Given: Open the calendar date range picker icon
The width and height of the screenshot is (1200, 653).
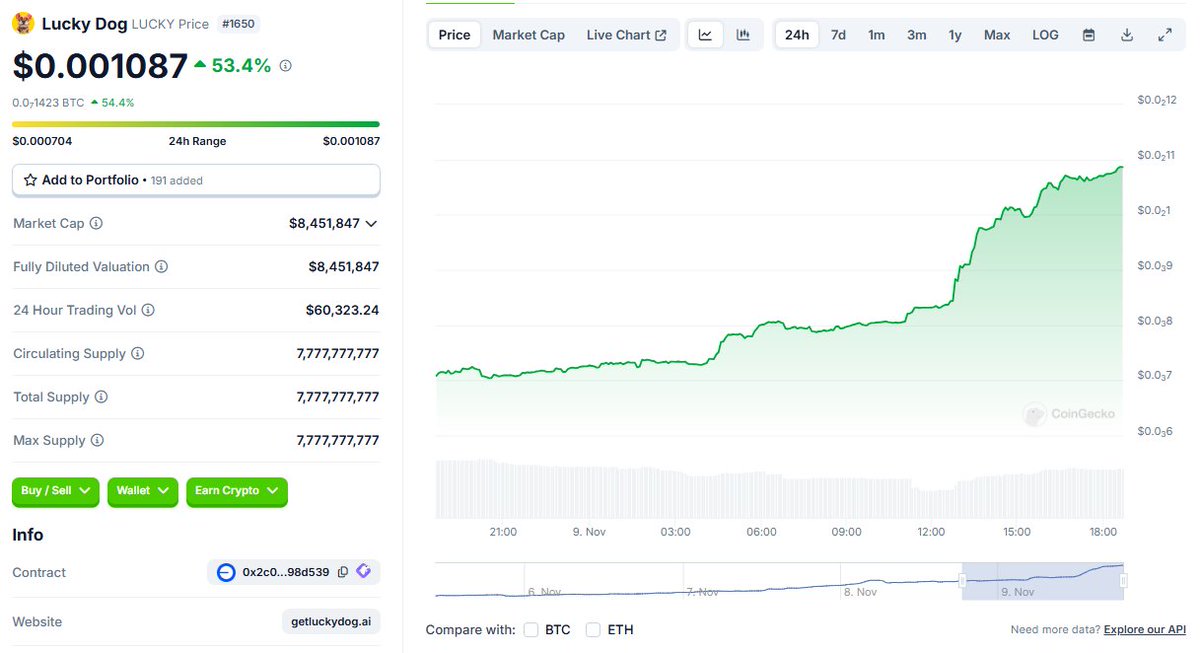Looking at the screenshot, I should coord(1089,35).
